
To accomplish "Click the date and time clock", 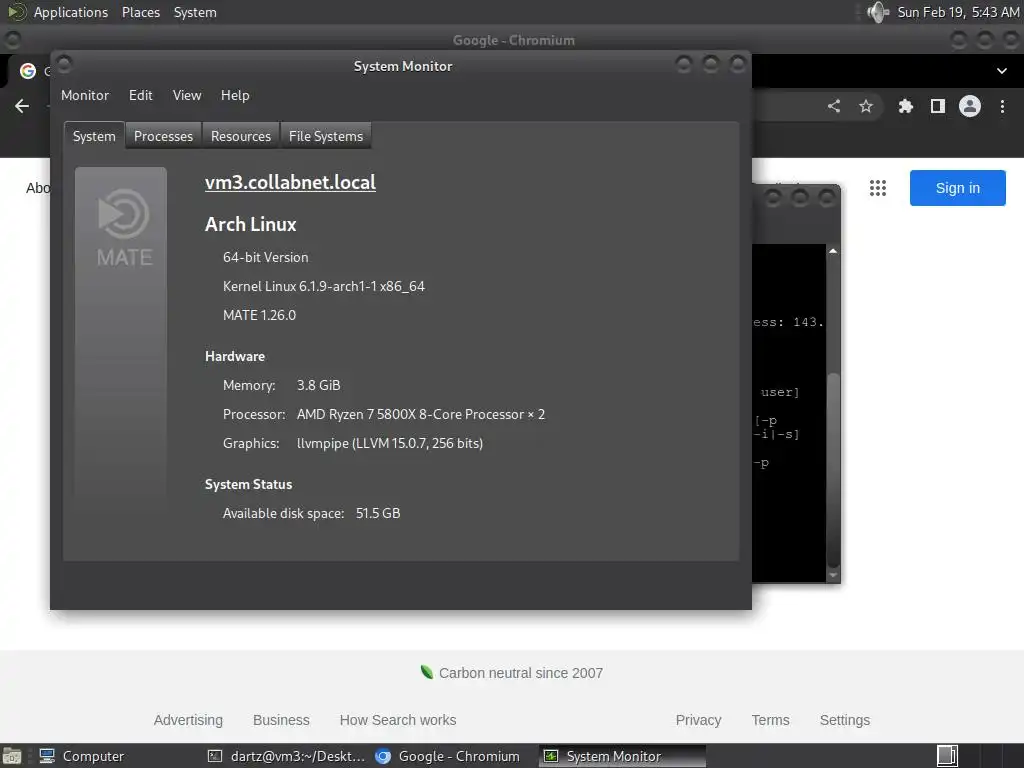I will [x=957, y=12].
